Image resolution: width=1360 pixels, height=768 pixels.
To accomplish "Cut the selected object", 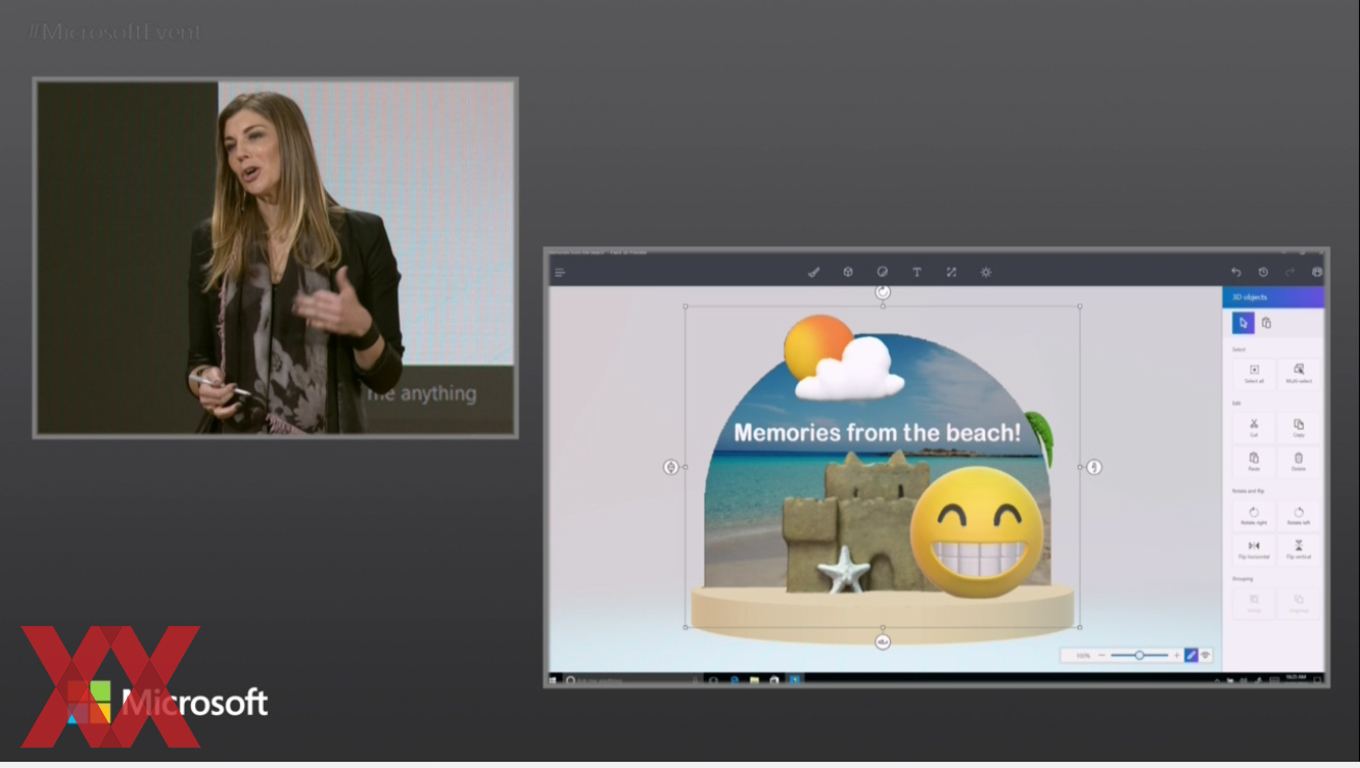I will [x=1254, y=428].
